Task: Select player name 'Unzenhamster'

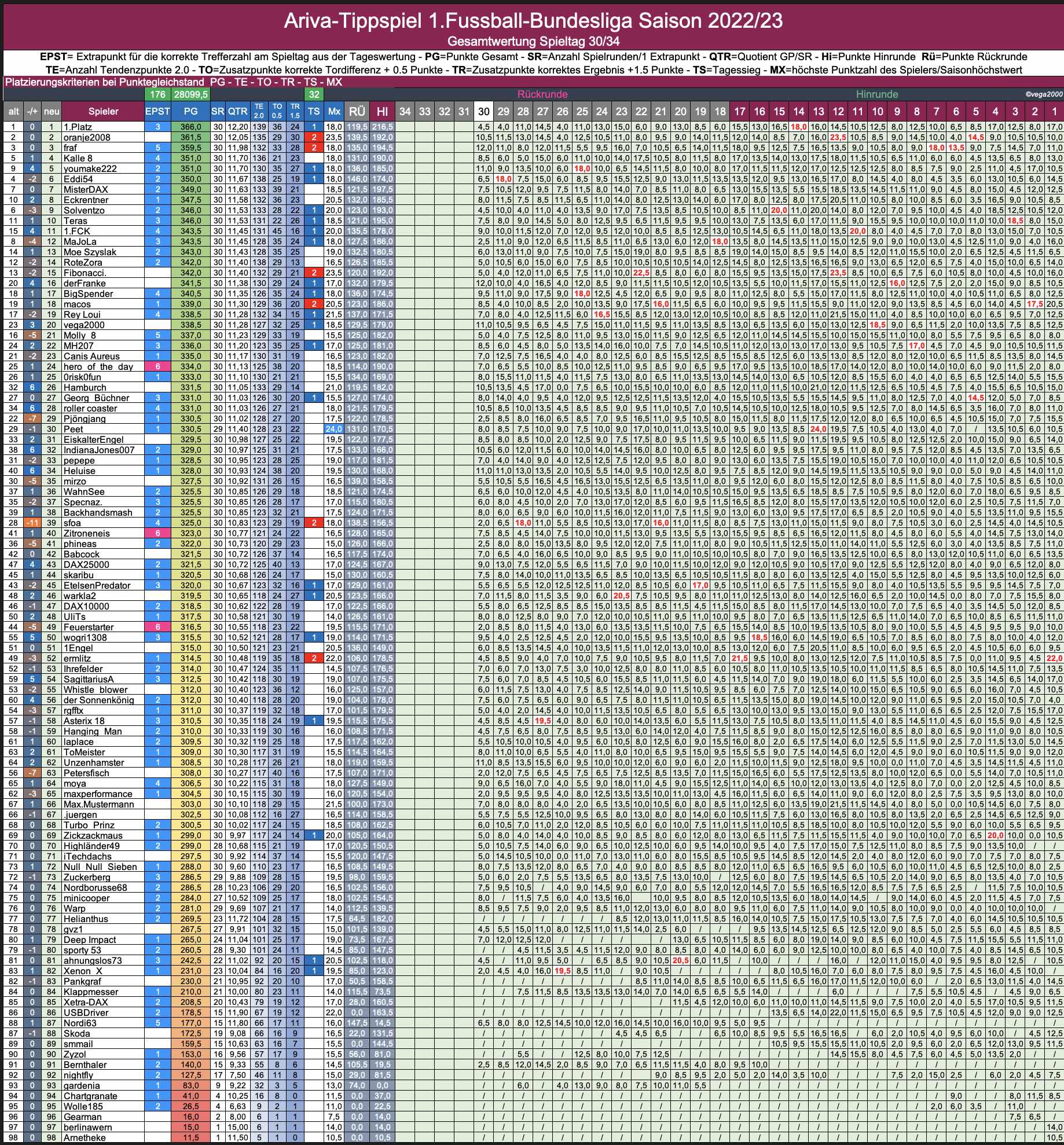Action: click(x=94, y=762)
